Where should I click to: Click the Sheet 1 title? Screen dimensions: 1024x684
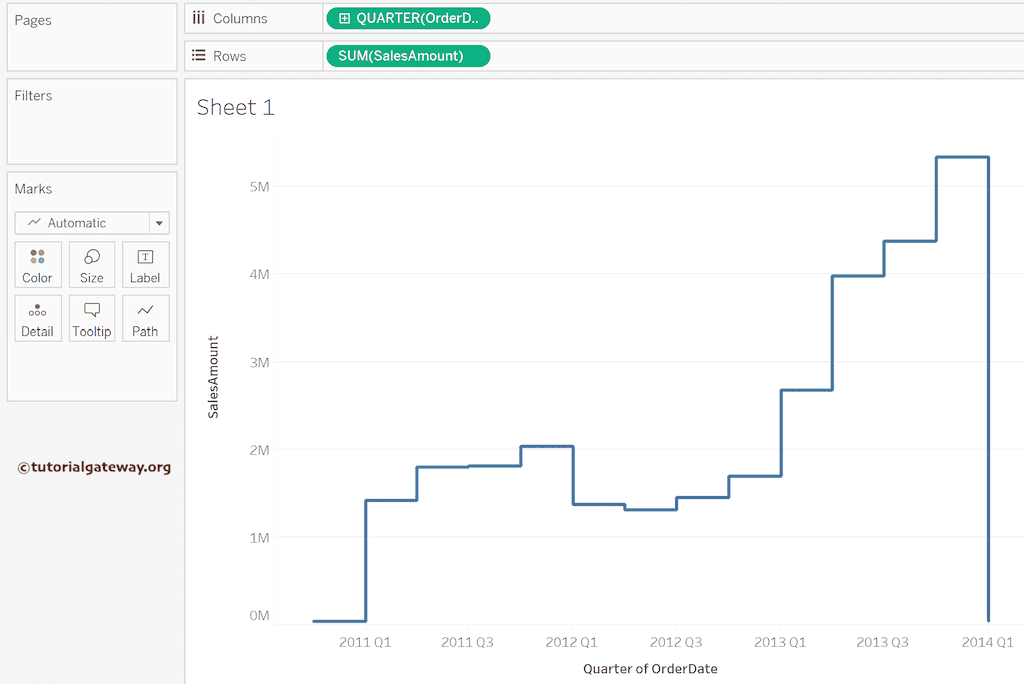(235, 108)
